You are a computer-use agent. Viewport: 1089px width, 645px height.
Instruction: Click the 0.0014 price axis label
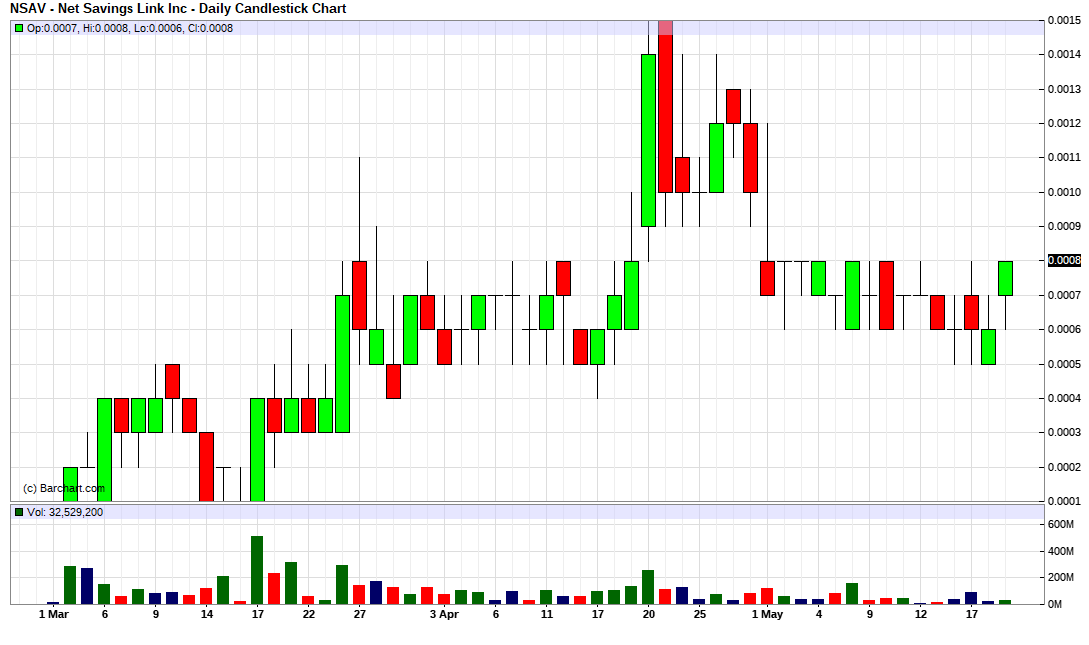[x=1064, y=54]
